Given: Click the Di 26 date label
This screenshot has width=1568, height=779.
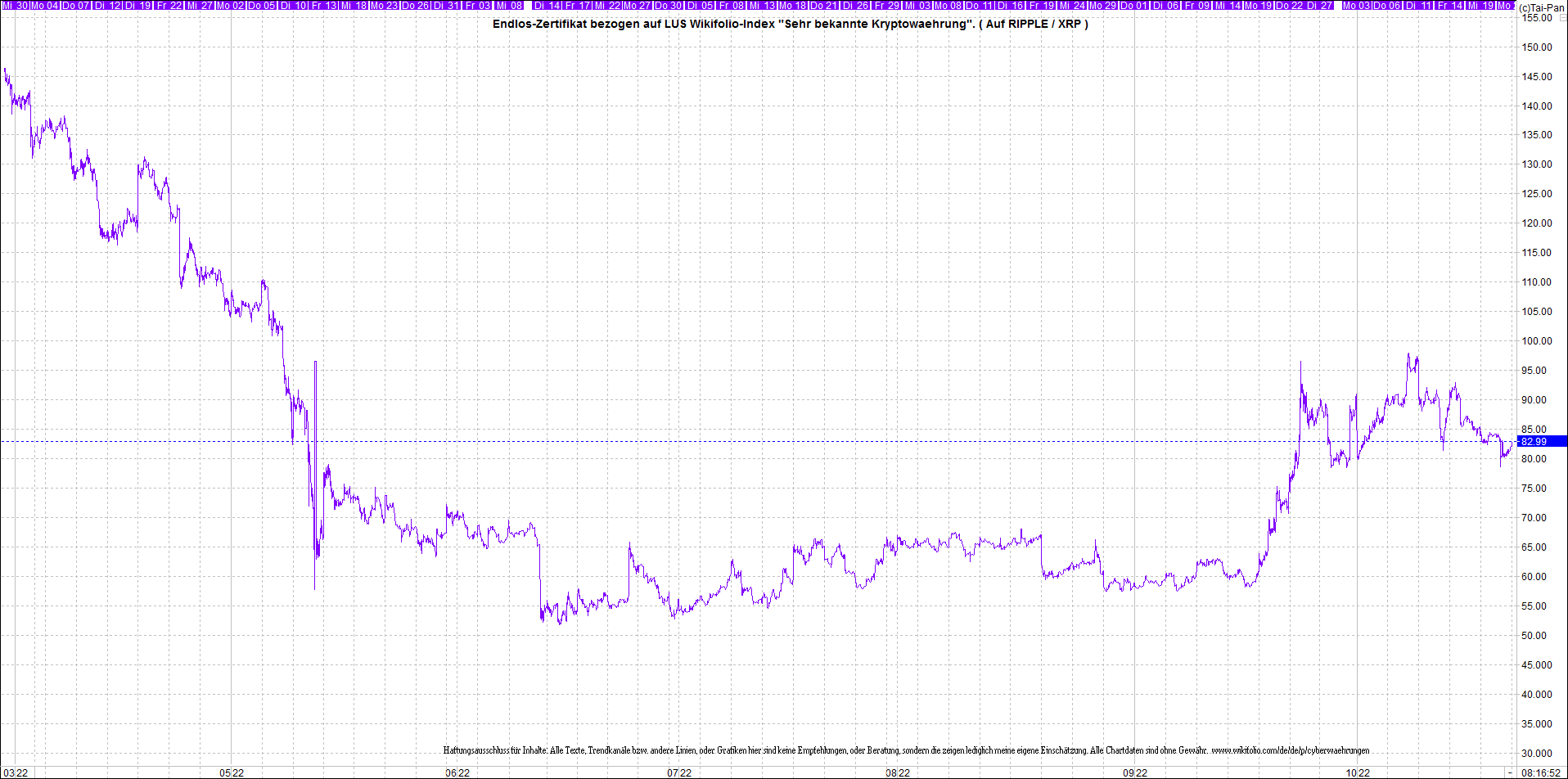Looking at the screenshot, I should (x=855, y=5).
